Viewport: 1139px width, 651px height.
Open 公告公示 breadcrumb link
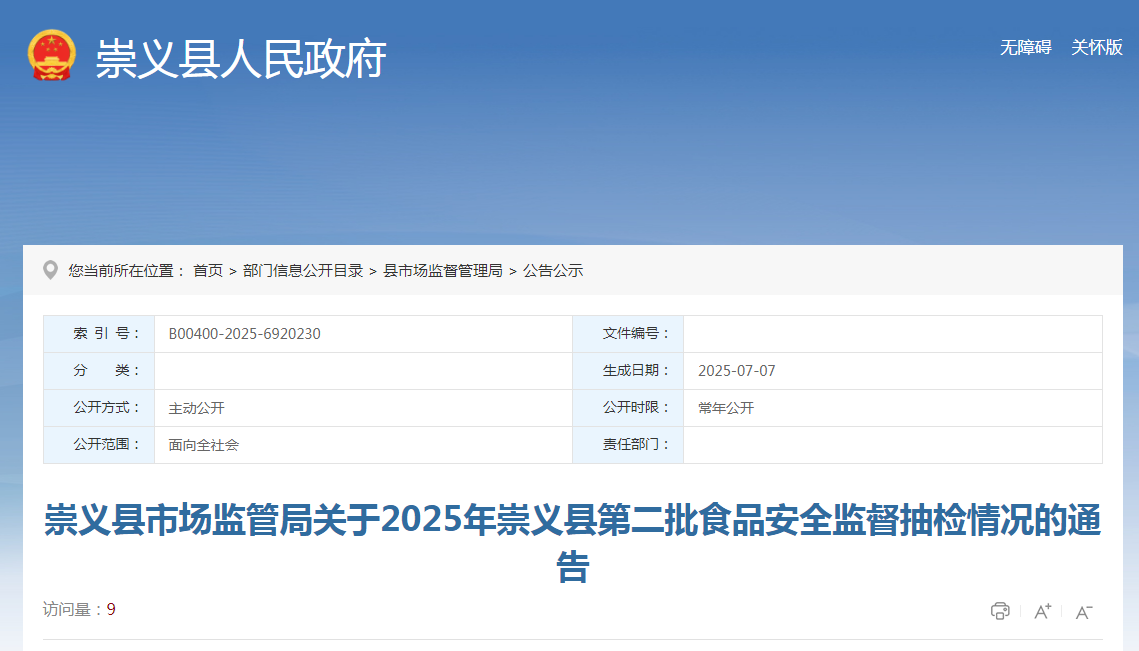(x=553, y=271)
